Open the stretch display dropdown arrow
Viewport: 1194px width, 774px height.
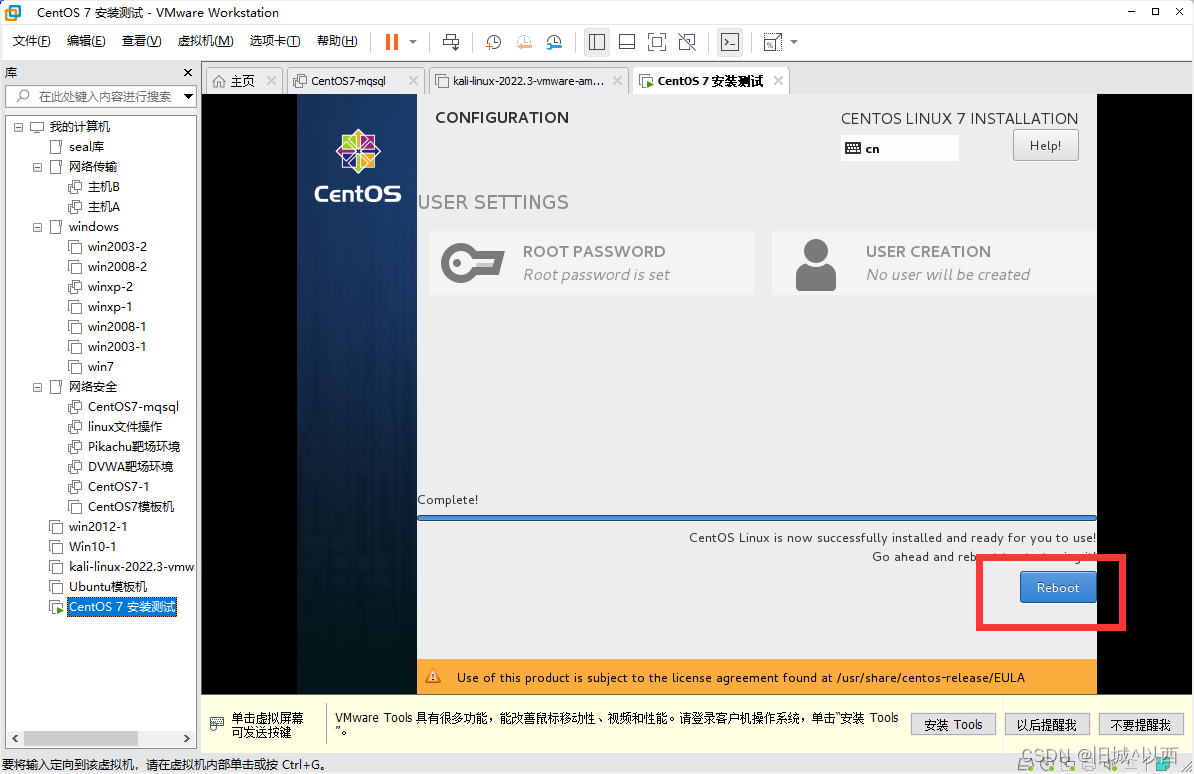coord(793,42)
